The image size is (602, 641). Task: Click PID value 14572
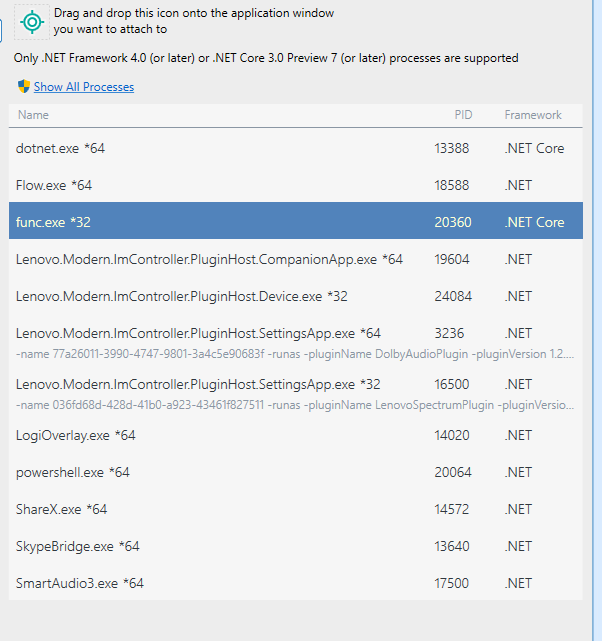pyautogui.click(x=452, y=509)
